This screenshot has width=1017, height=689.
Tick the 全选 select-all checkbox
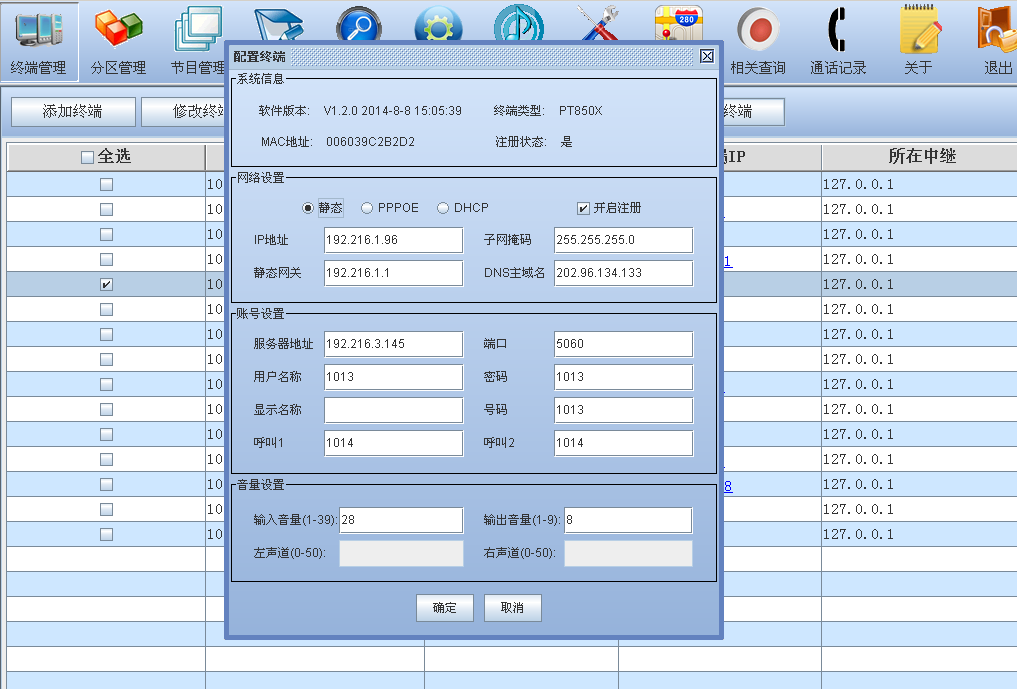tap(87, 157)
